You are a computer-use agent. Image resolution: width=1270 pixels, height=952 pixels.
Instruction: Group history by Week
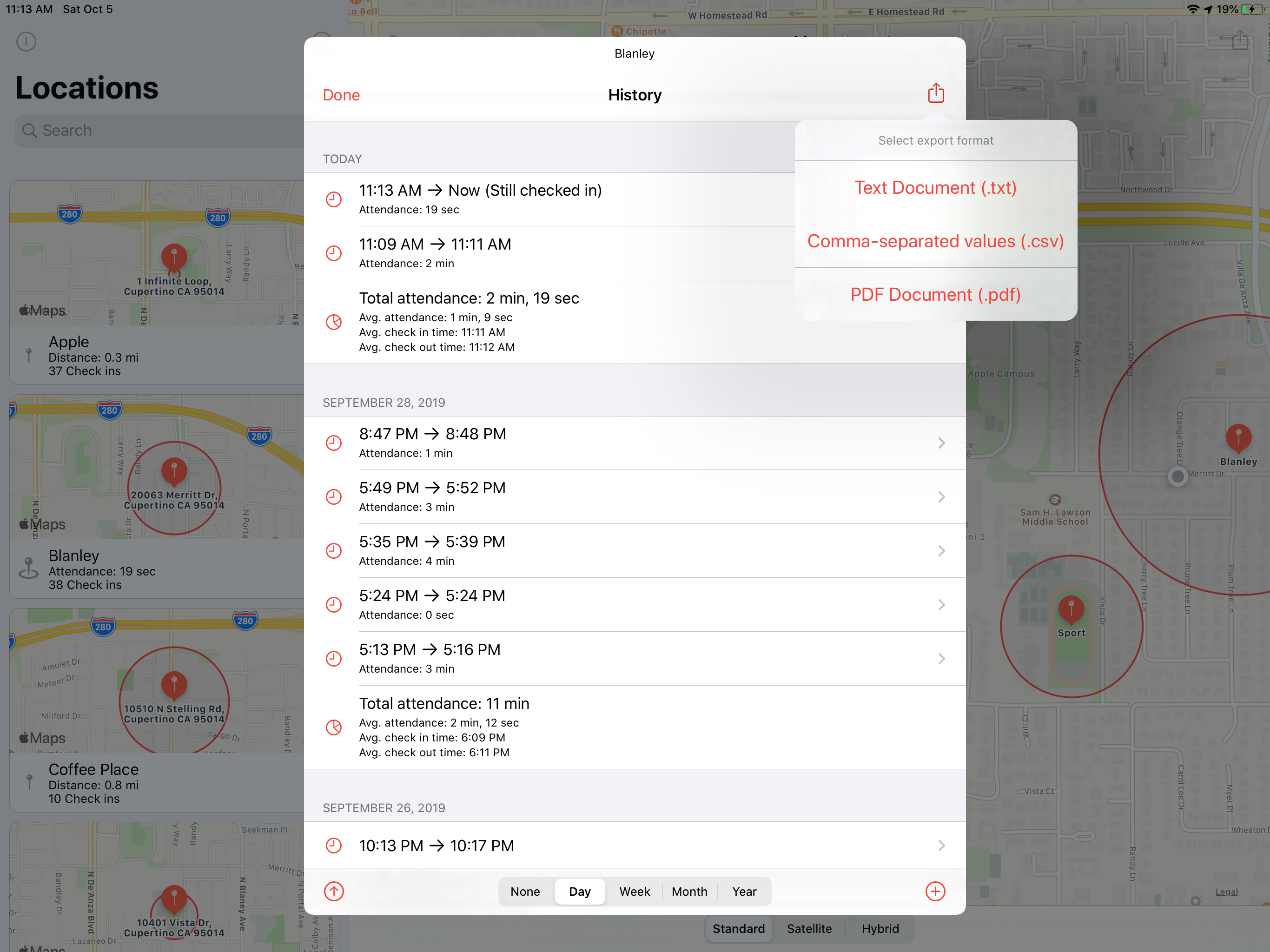coord(634,891)
